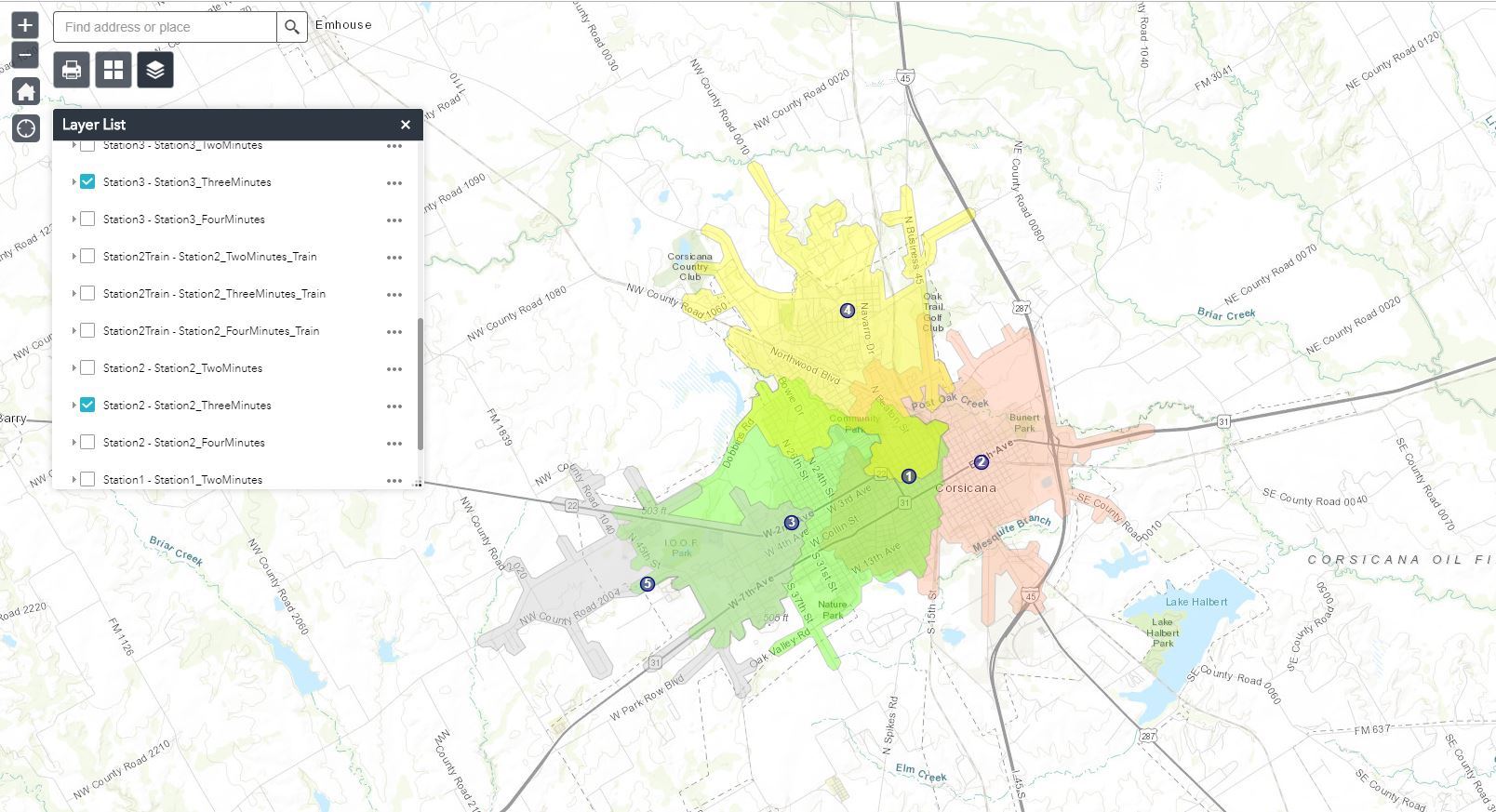
Task: Activate the My Location button
Action: pyautogui.click(x=26, y=128)
